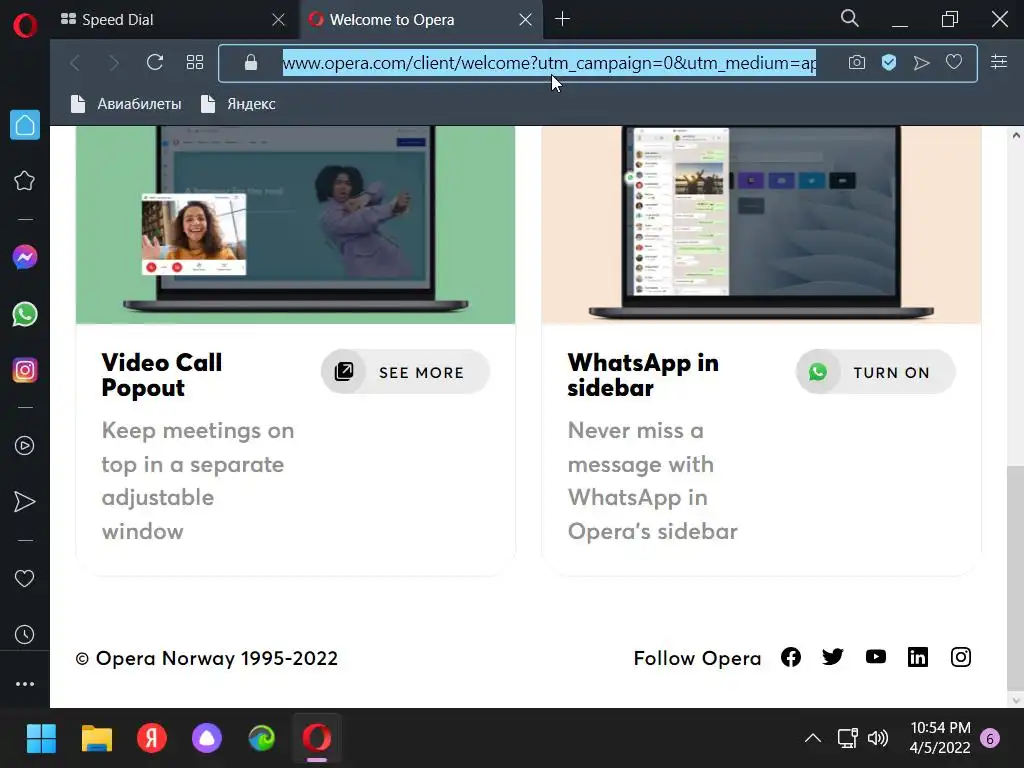
Task: Open History clock icon in sidebar
Action: (x=25, y=635)
